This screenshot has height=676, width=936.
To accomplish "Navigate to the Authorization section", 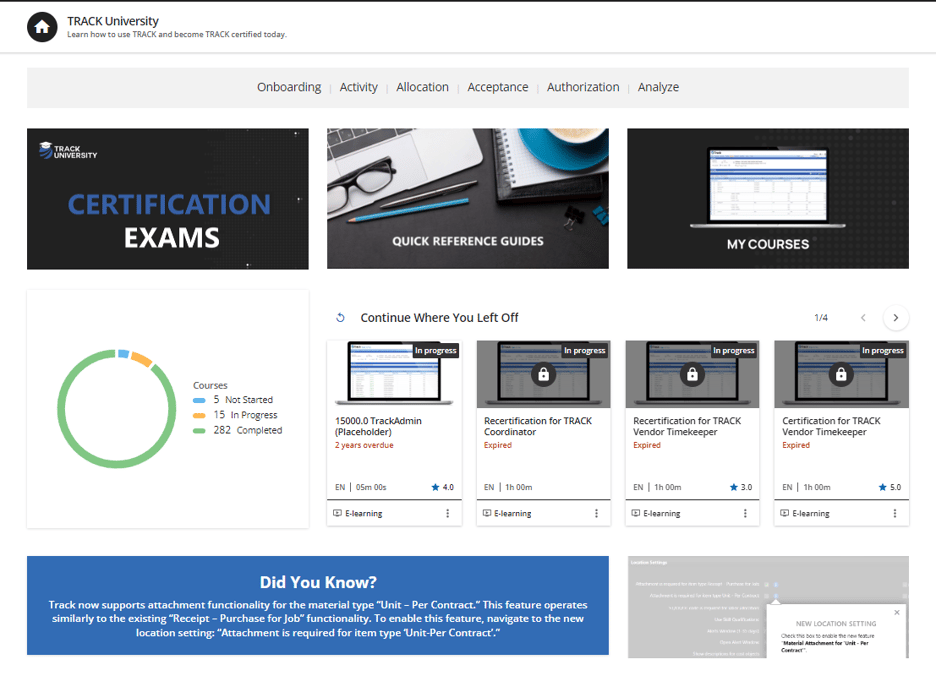I will tap(583, 87).
